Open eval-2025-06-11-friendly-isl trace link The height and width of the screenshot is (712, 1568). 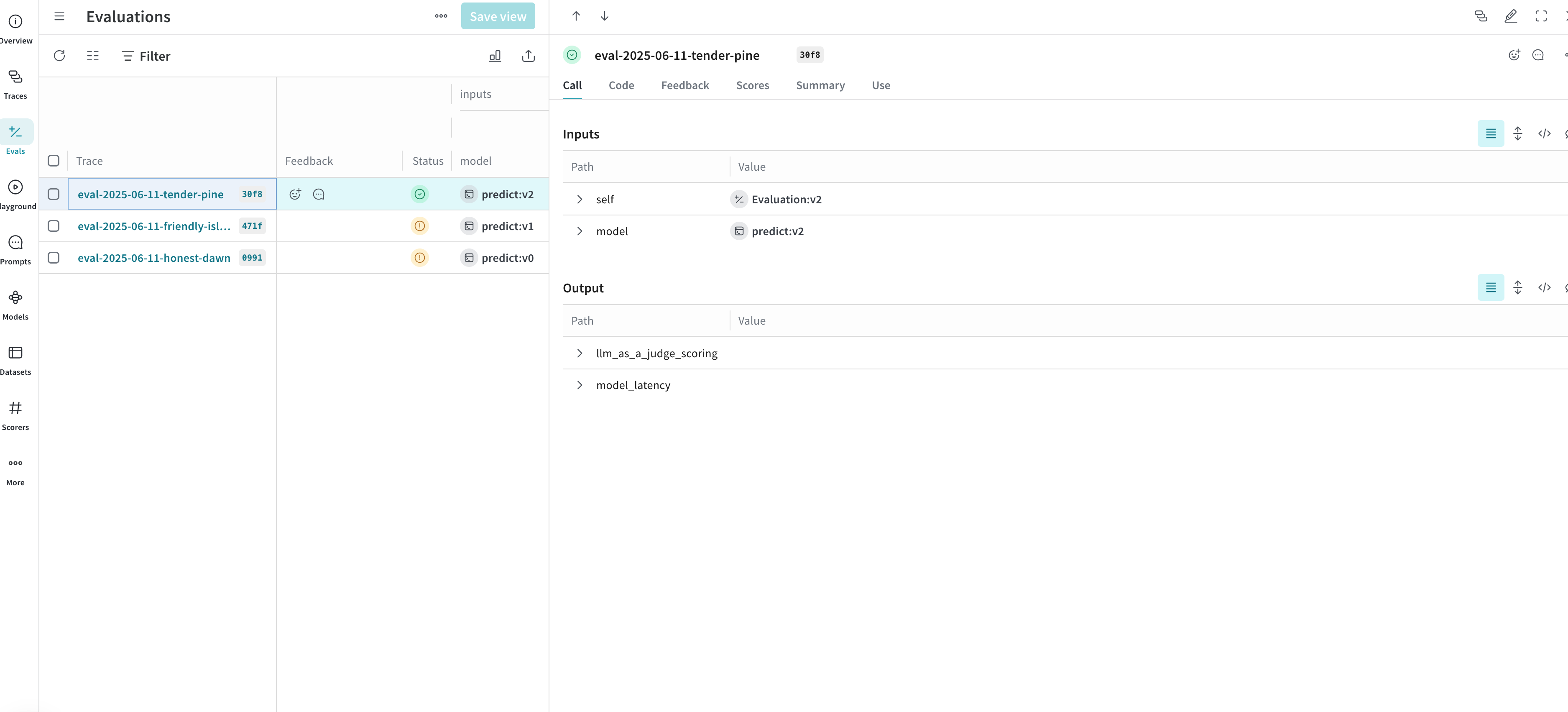click(x=154, y=226)
